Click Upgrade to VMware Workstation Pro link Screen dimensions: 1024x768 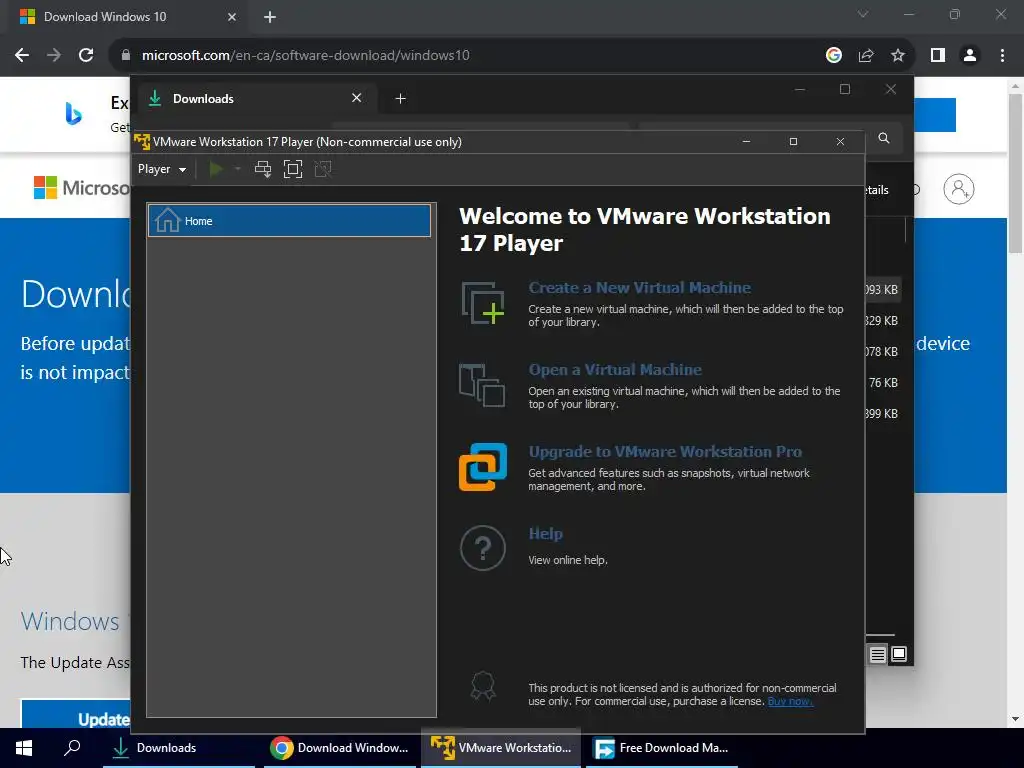coord(665,451)
